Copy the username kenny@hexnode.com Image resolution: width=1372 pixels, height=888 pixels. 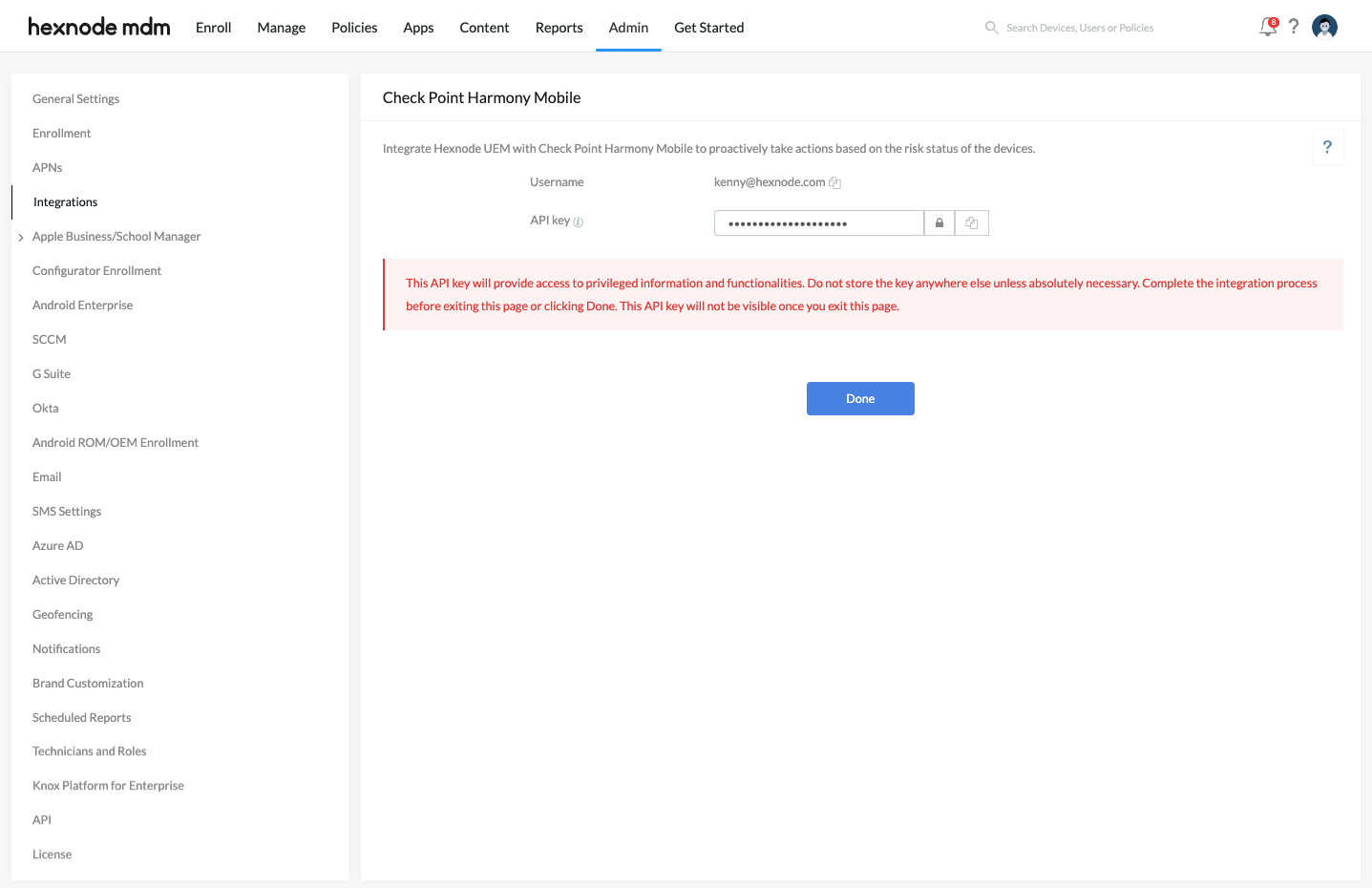pos(834,182)
